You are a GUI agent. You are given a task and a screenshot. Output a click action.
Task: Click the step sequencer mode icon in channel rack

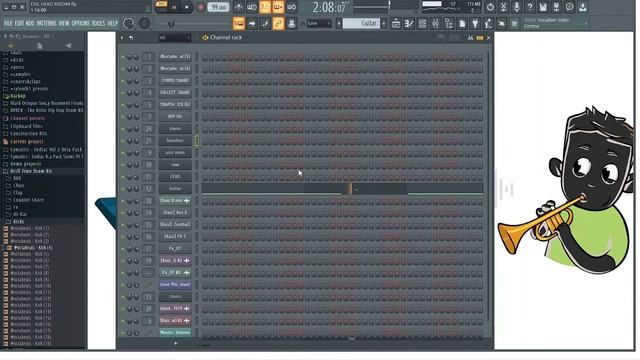coord(480,38)
